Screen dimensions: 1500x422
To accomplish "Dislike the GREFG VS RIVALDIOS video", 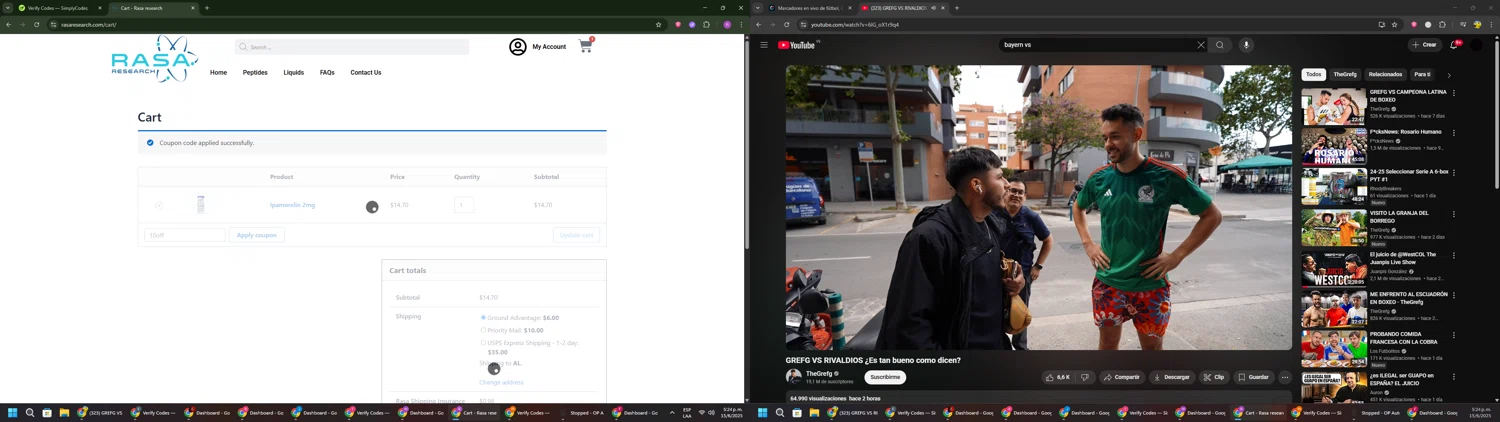I will pyautogui.click(x=1085, y=377).
